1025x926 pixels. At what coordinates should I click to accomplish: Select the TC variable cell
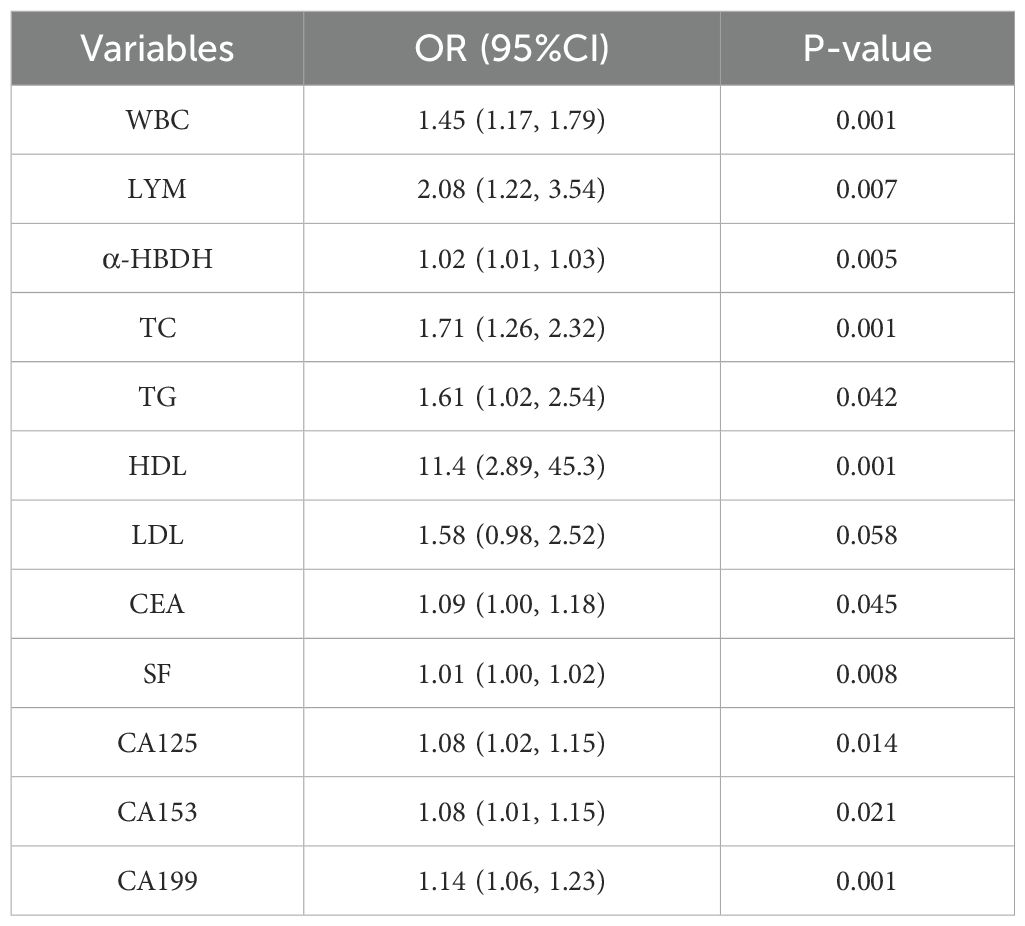[x=158, y=328]
